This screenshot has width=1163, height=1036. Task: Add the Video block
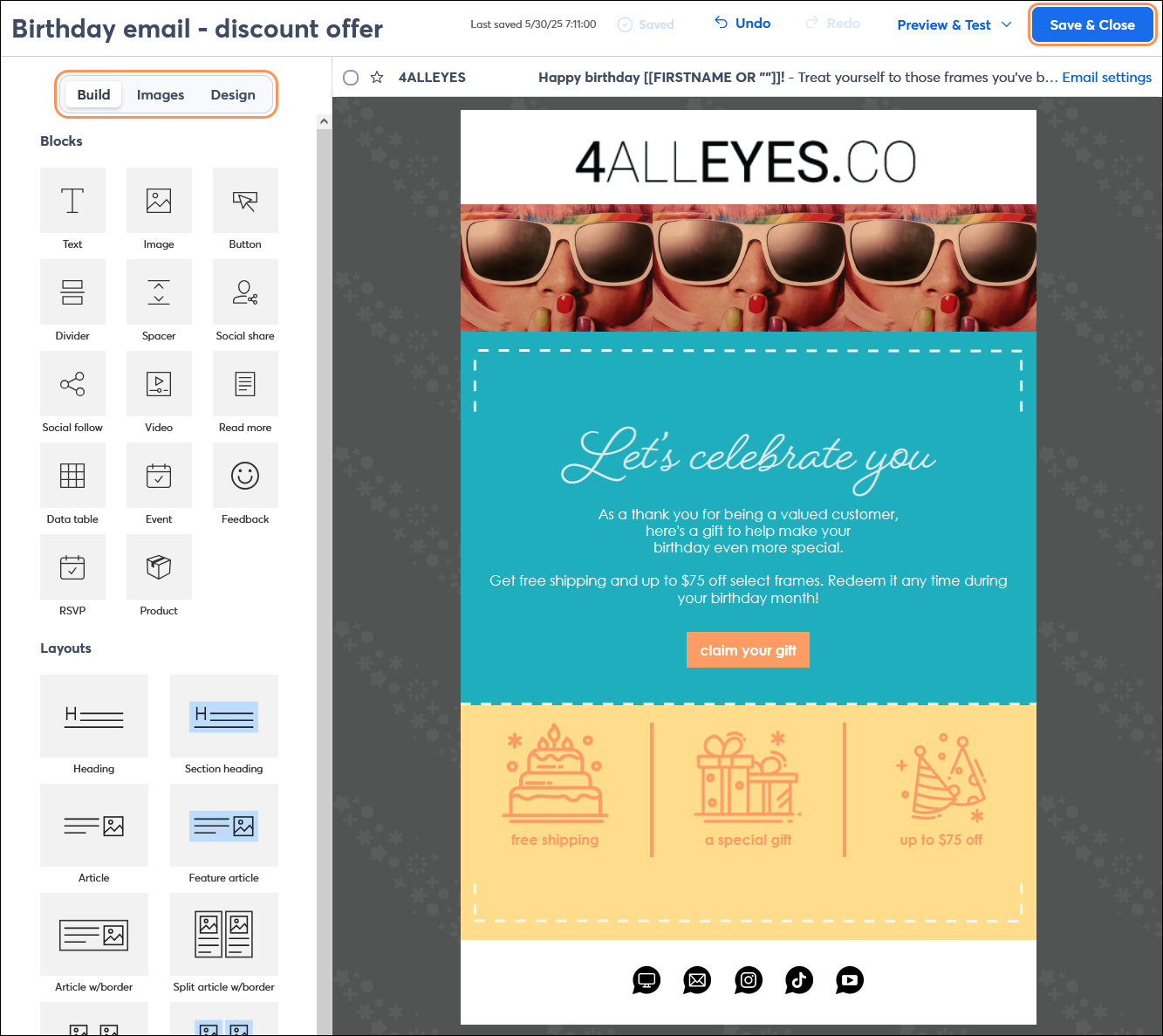tap(159, 384)
